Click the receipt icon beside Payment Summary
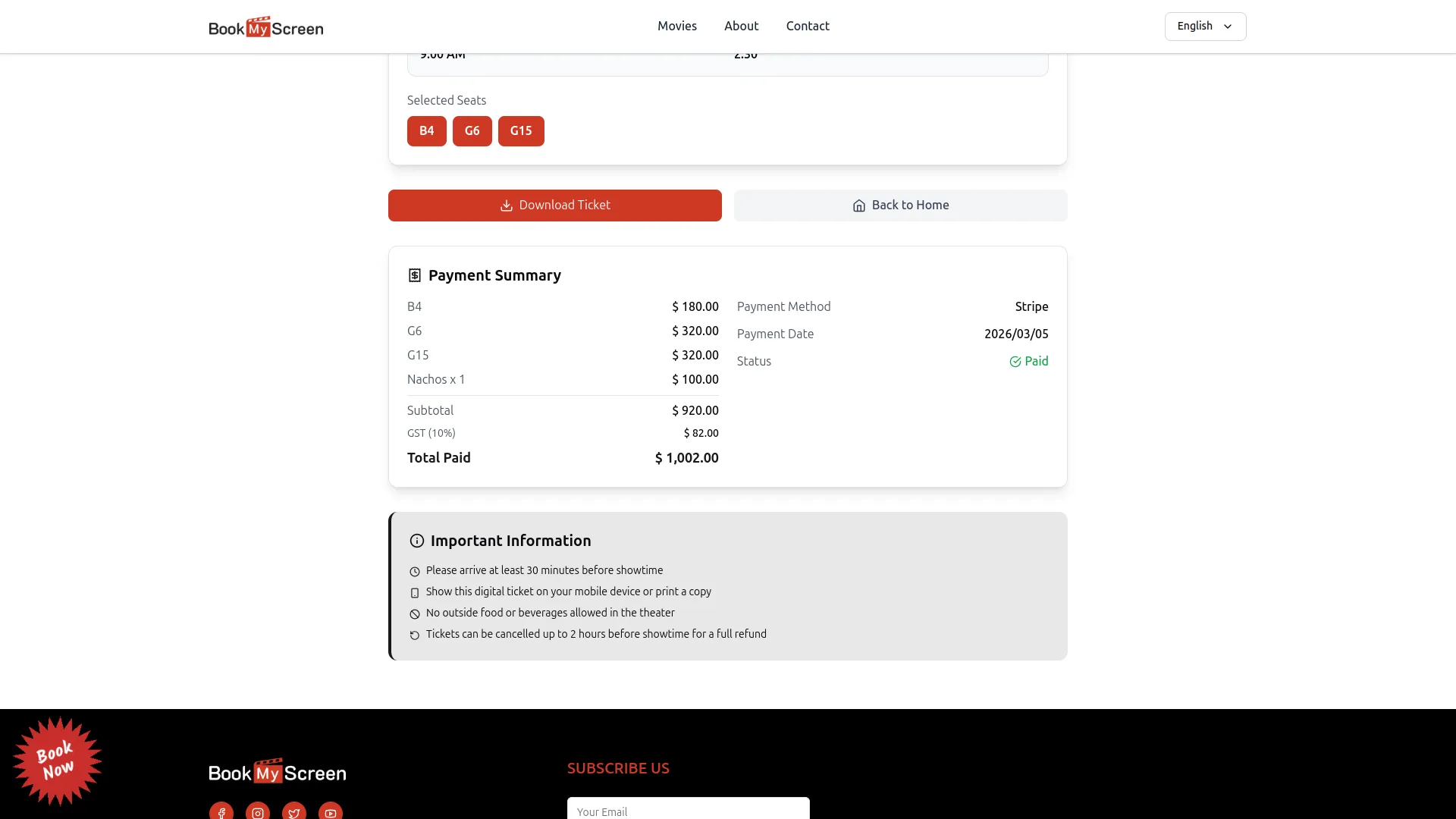The image size is (1456, 819). (x=415, y=275)
